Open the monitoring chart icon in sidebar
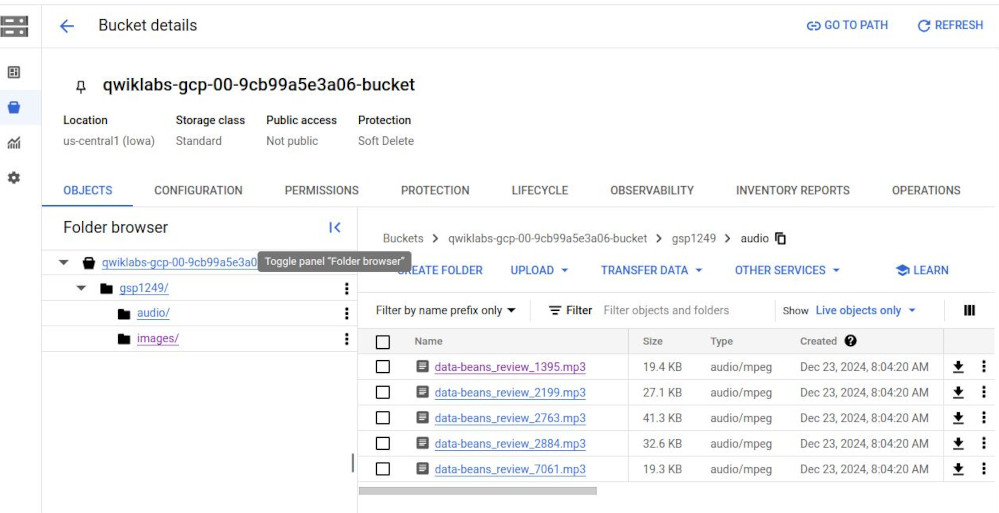Screen dimensions: 999x513 pyautogui.click(x=13, y=143)
